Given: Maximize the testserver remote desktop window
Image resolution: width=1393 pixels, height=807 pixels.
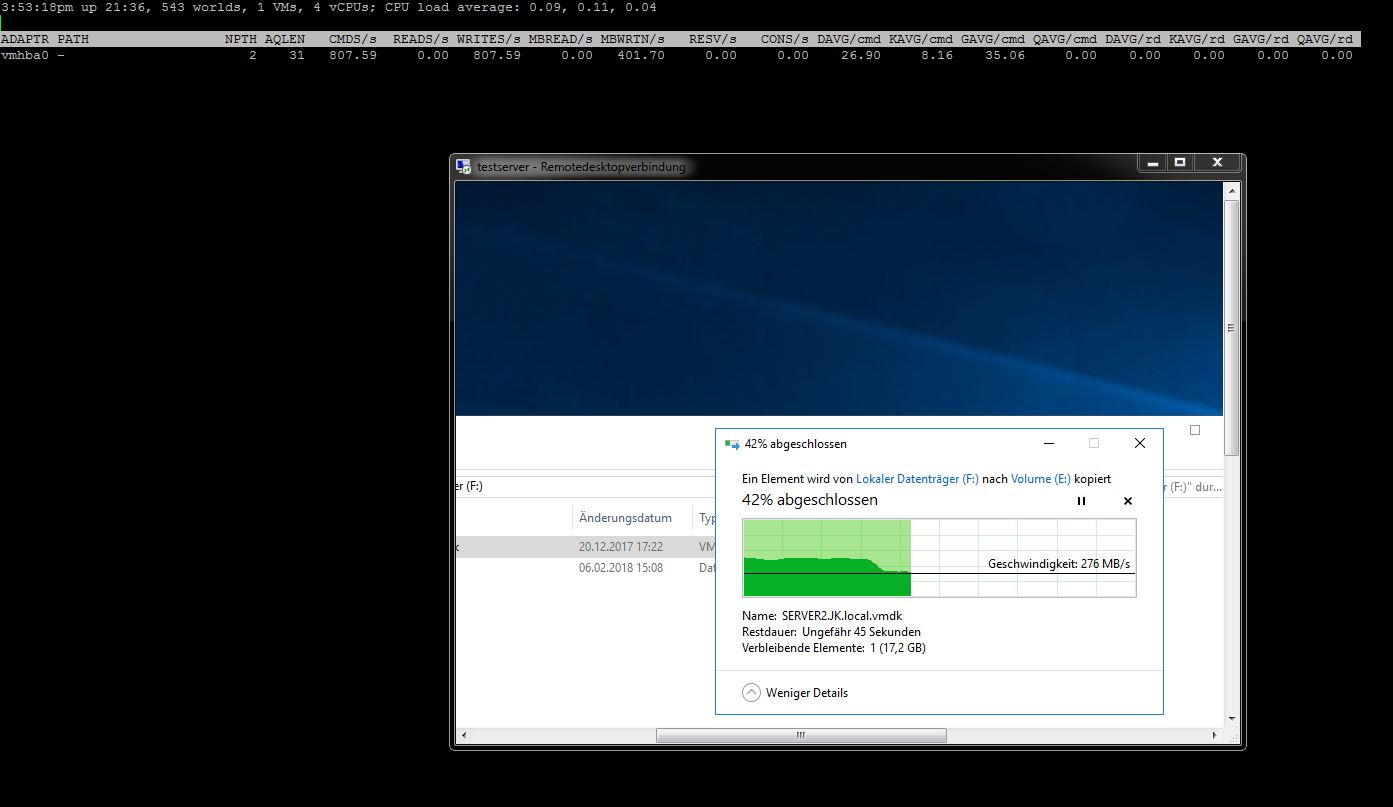Looking at the screenshot, I should click(x=1180, y=162).
